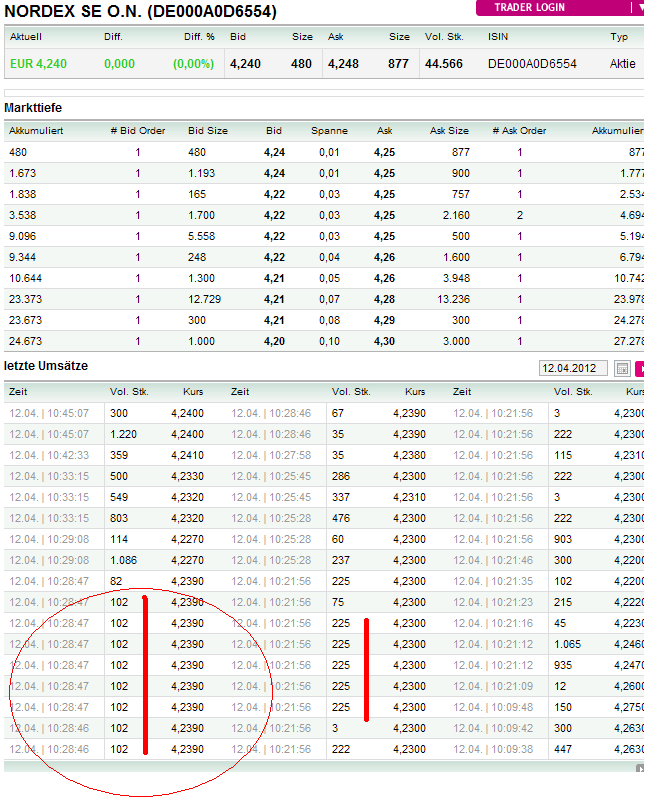The width and height of the screenshot is (657, 808).
Task: Select accumulated bid value 1.673
Action: point(23,173)
